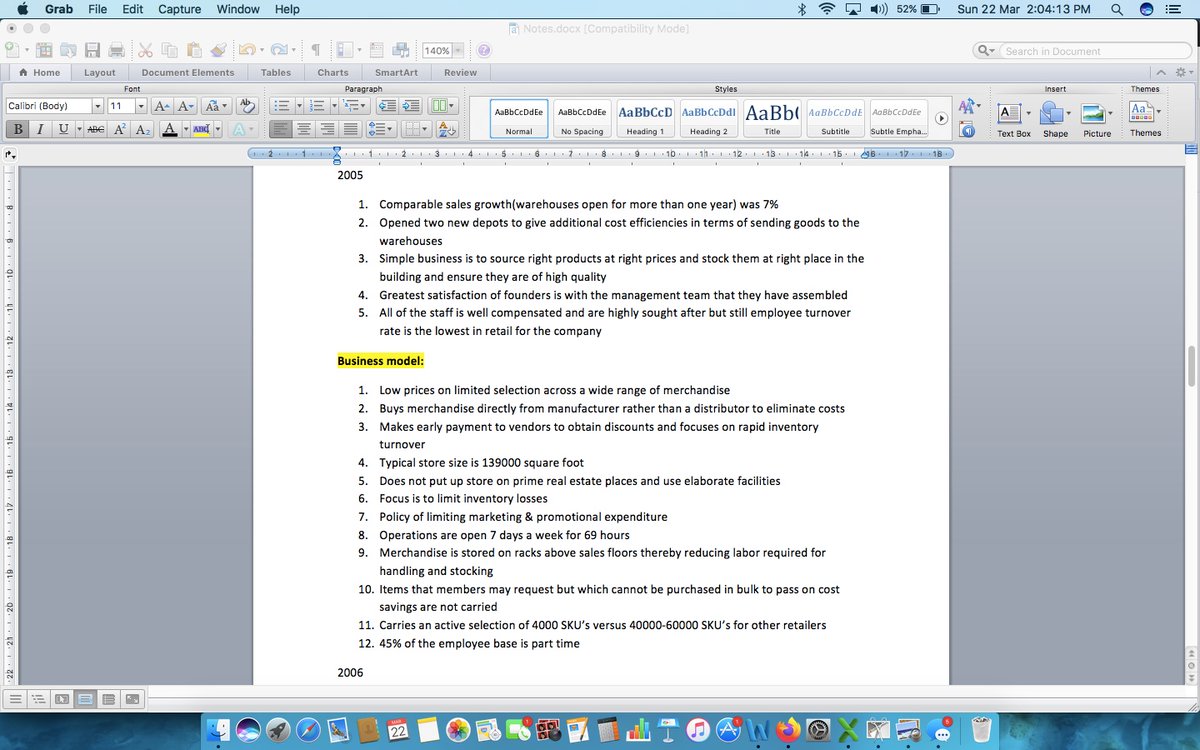Apply Superscript formatting
Screen dimensions: 1200x750
120,129
